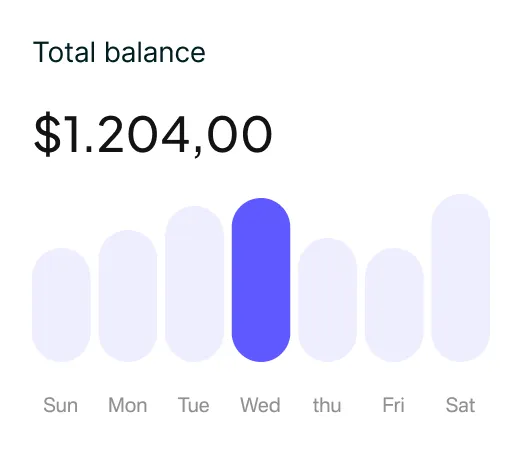Click the Total balance heading

119,52
